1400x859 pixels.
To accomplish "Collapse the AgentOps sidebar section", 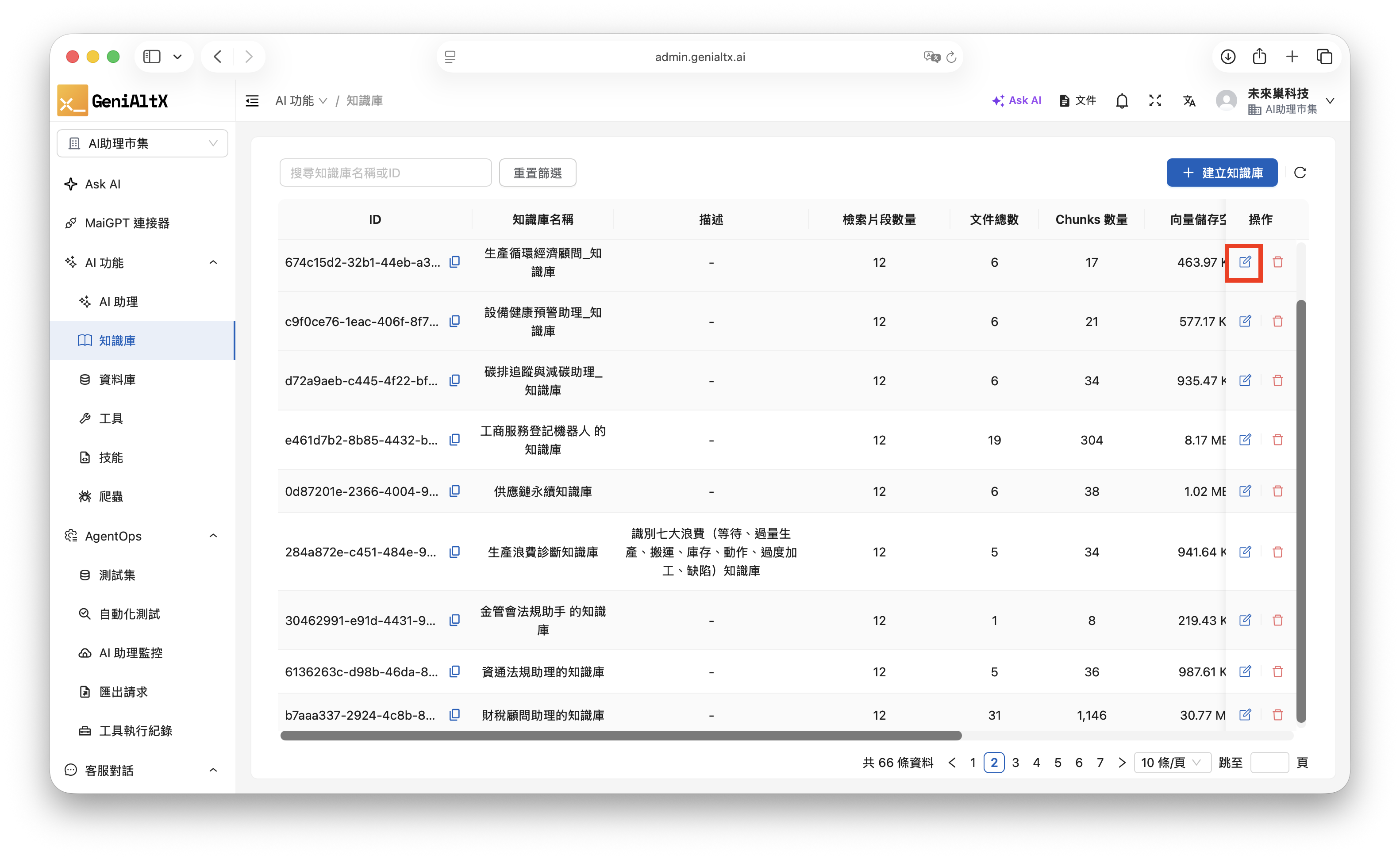I will tap(213, 536).
